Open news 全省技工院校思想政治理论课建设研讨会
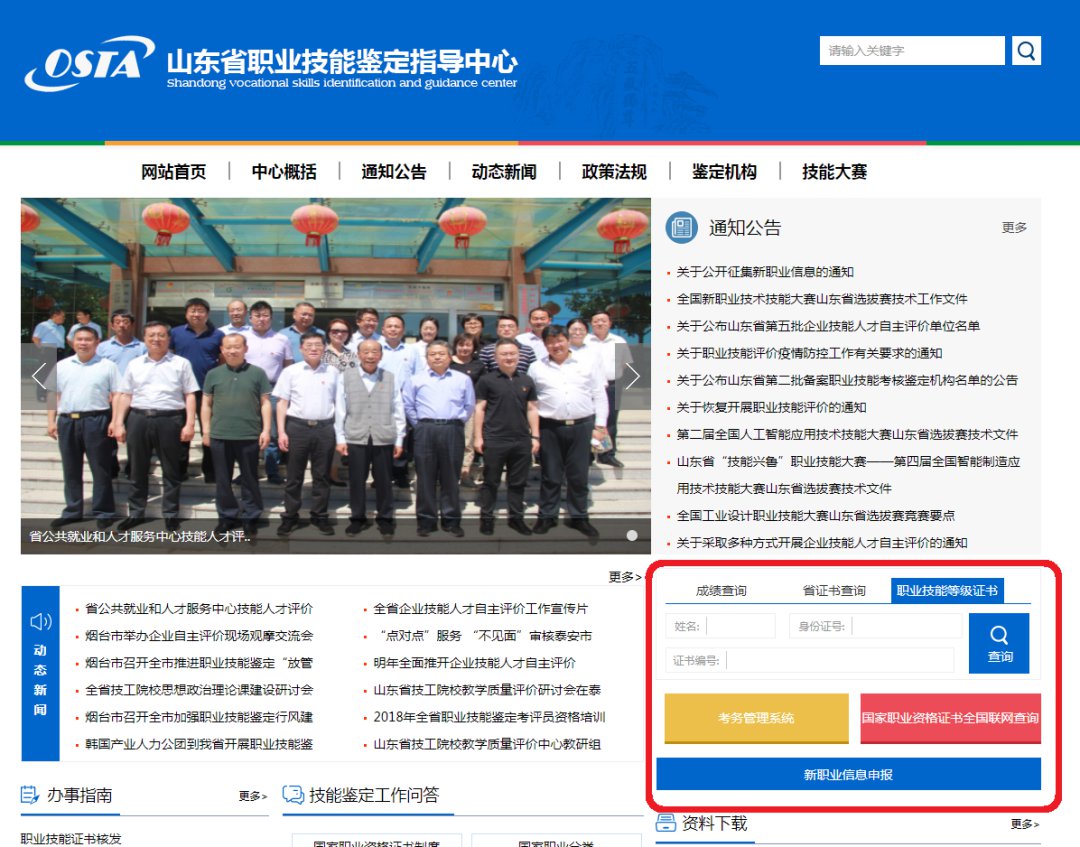Viewport: 1080px width, 847px height. coord(198,690)
